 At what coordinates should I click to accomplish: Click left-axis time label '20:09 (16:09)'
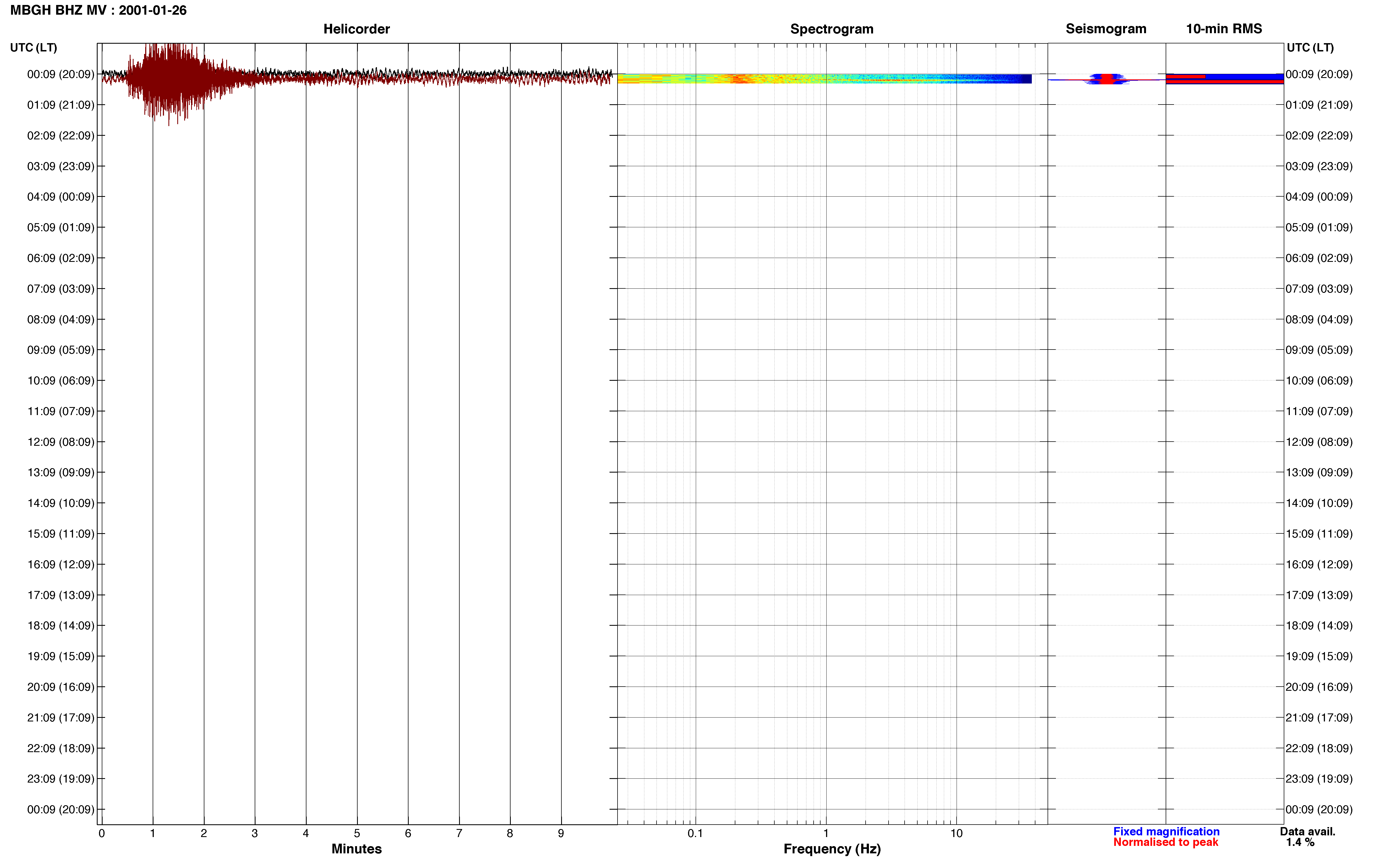pyautogui.click(x=61, y=687)
